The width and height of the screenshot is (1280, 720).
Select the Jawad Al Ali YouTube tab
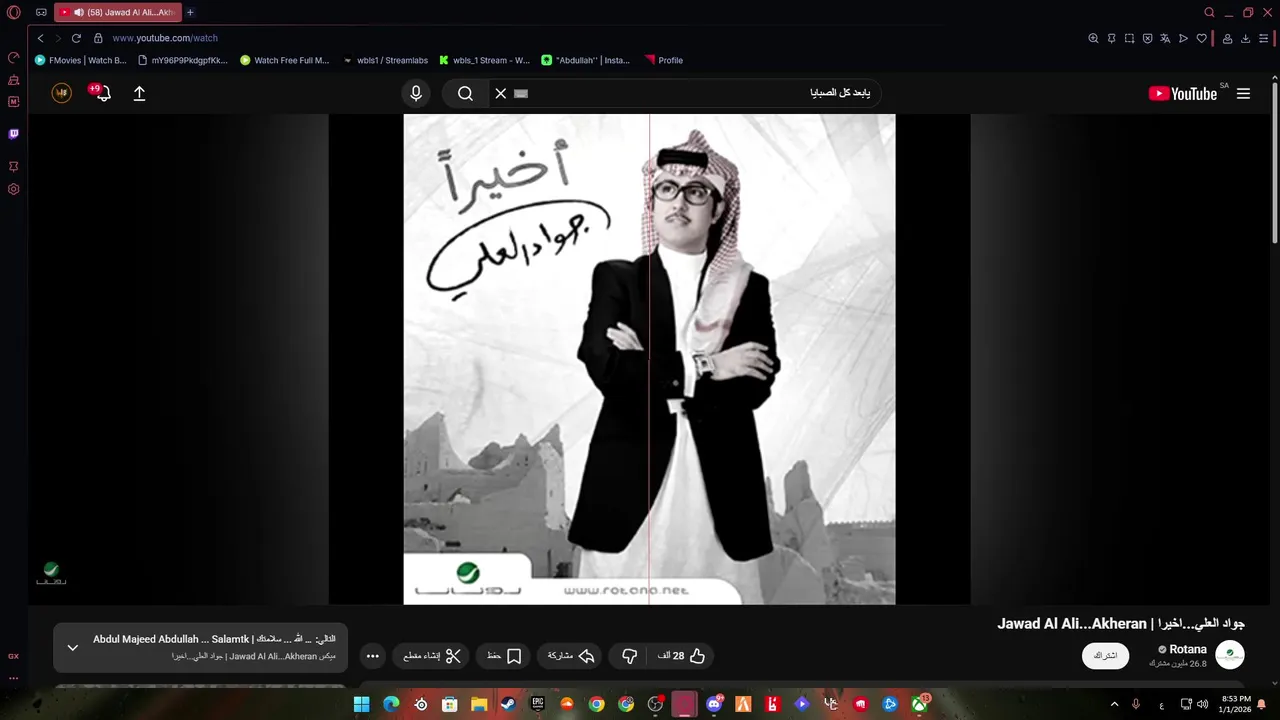click(118, 13)
